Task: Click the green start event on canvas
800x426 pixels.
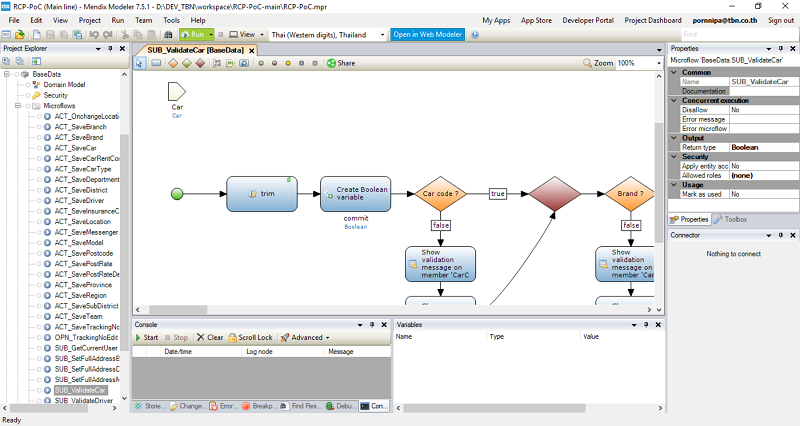Action: 177,194
